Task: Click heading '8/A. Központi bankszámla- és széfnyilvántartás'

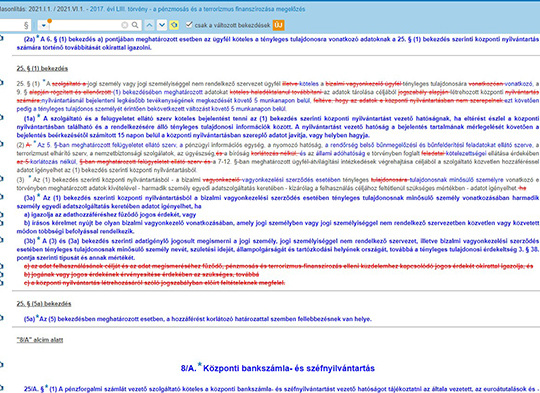Action: pyautogui.click(x=278, y=368)
